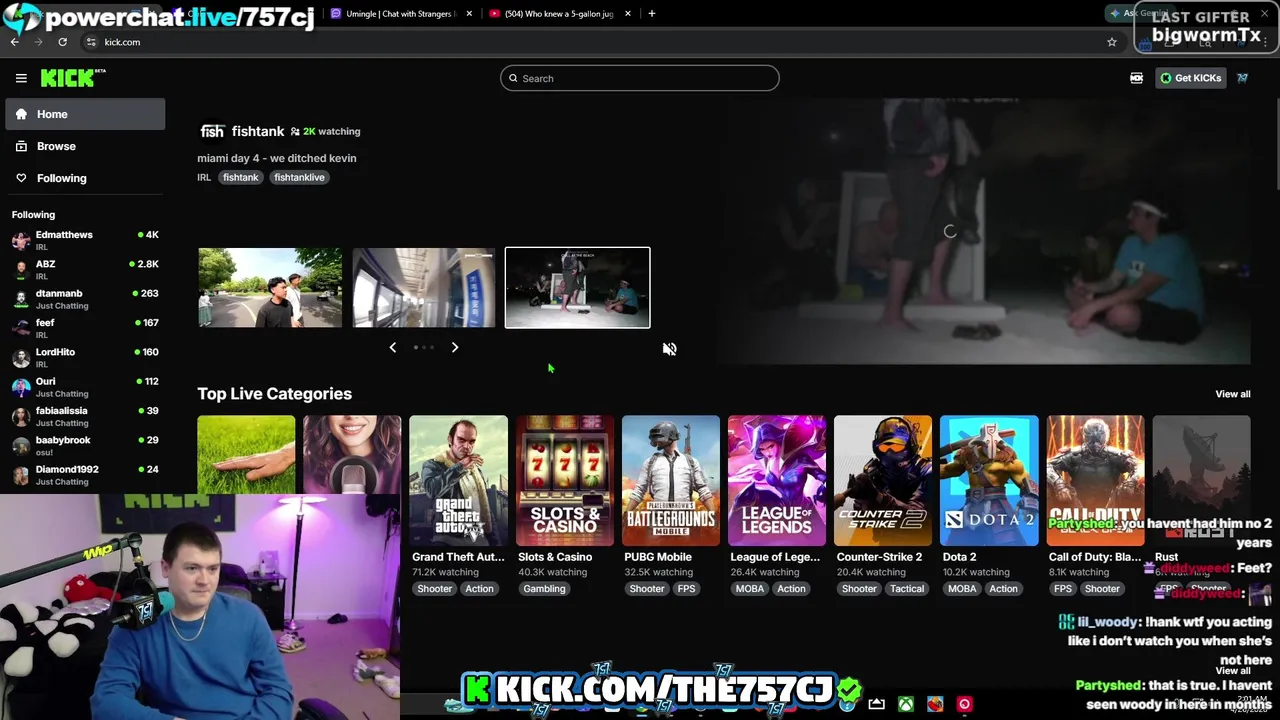Viewport: 1280px width, 720px height.
Task: Open the Xbox icon in taskbar
Action: (x=905, y=704)
